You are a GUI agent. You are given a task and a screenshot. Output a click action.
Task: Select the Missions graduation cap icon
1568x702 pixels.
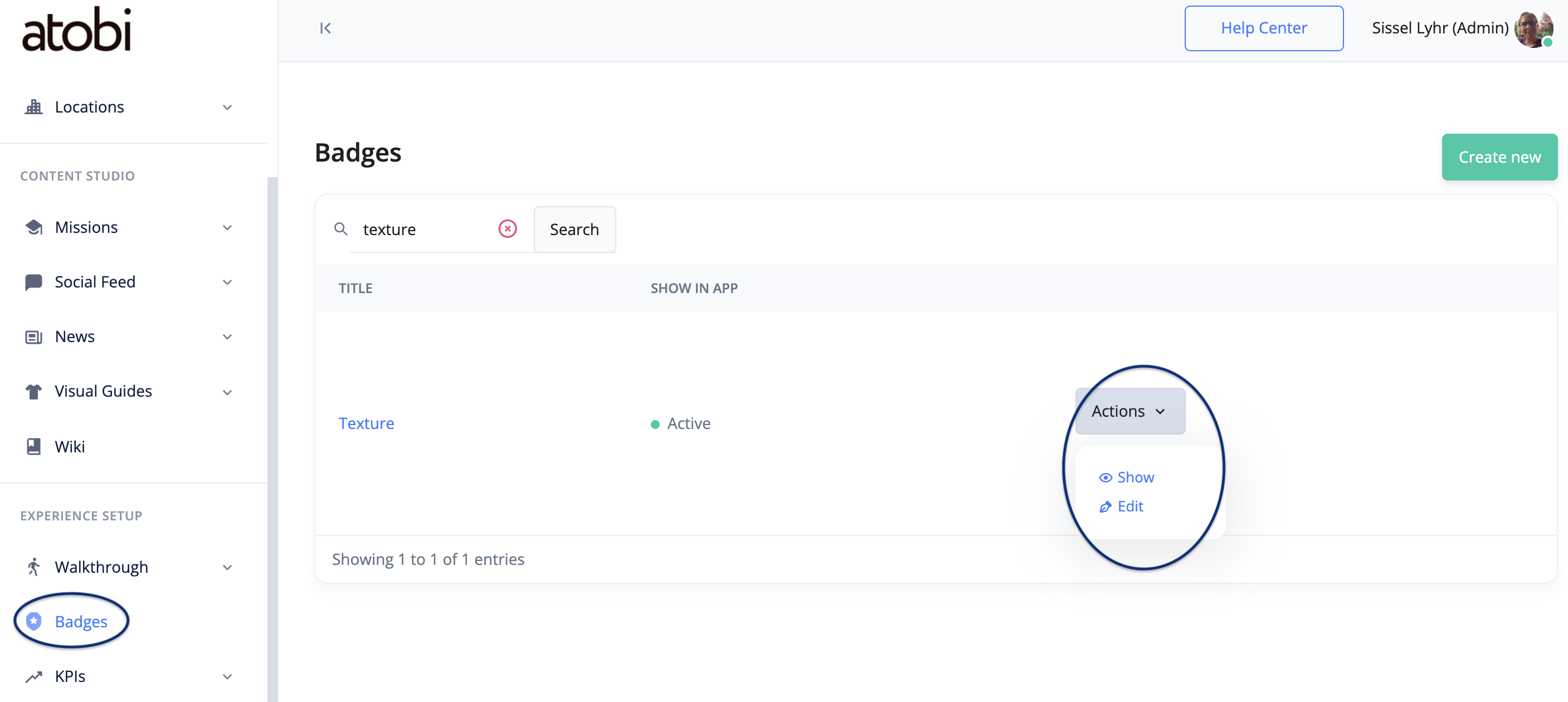pyautogui.click(x=34, y=227)
